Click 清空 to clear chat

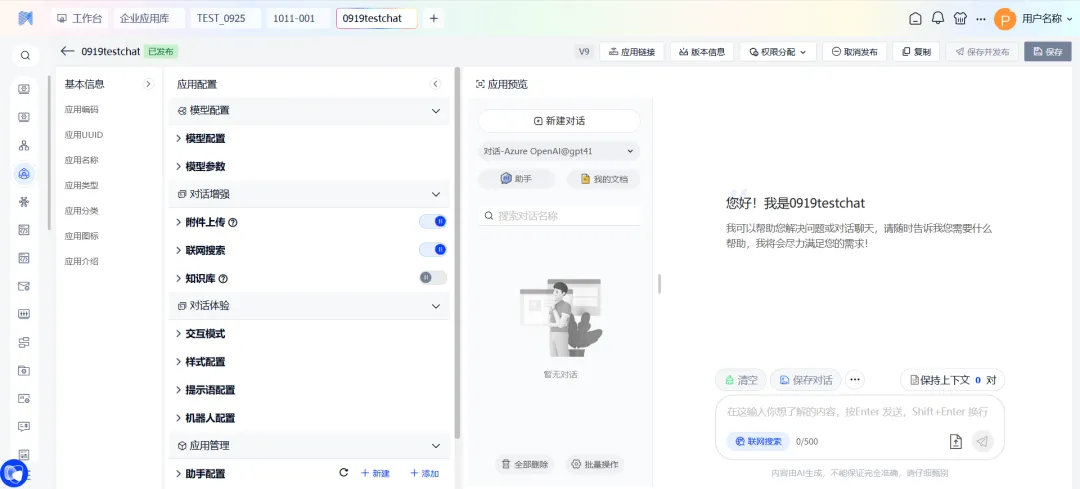point(741,379)
